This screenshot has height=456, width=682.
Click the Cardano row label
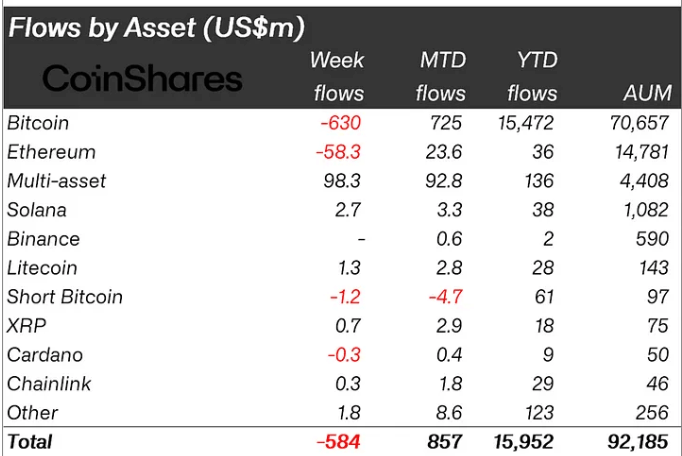click(44, 355)
